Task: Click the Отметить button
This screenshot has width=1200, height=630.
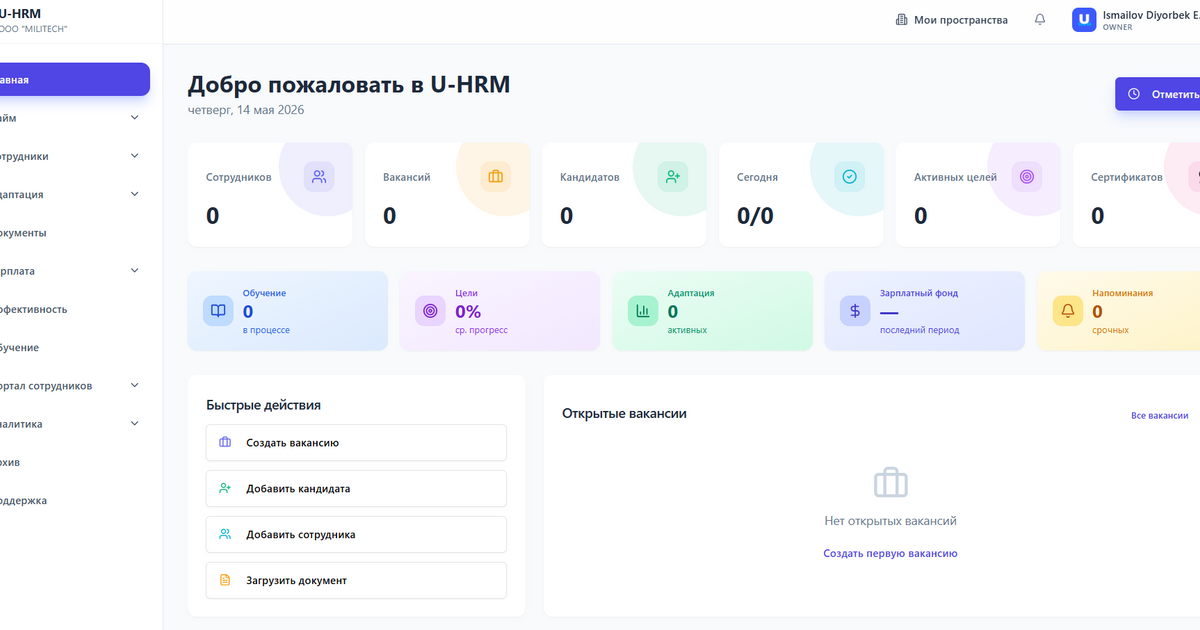Action: pos(1158,94)
